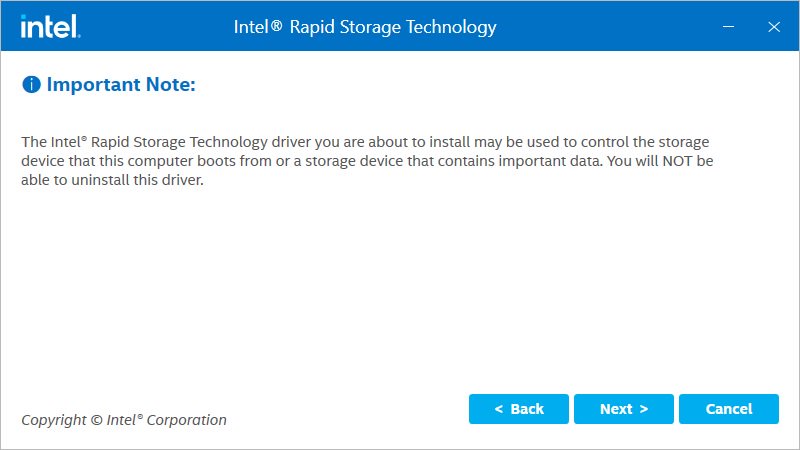Click the word "Copyright" in the footer
The width and height of the screenshot is (800, 450).
(x=54, y=420)
